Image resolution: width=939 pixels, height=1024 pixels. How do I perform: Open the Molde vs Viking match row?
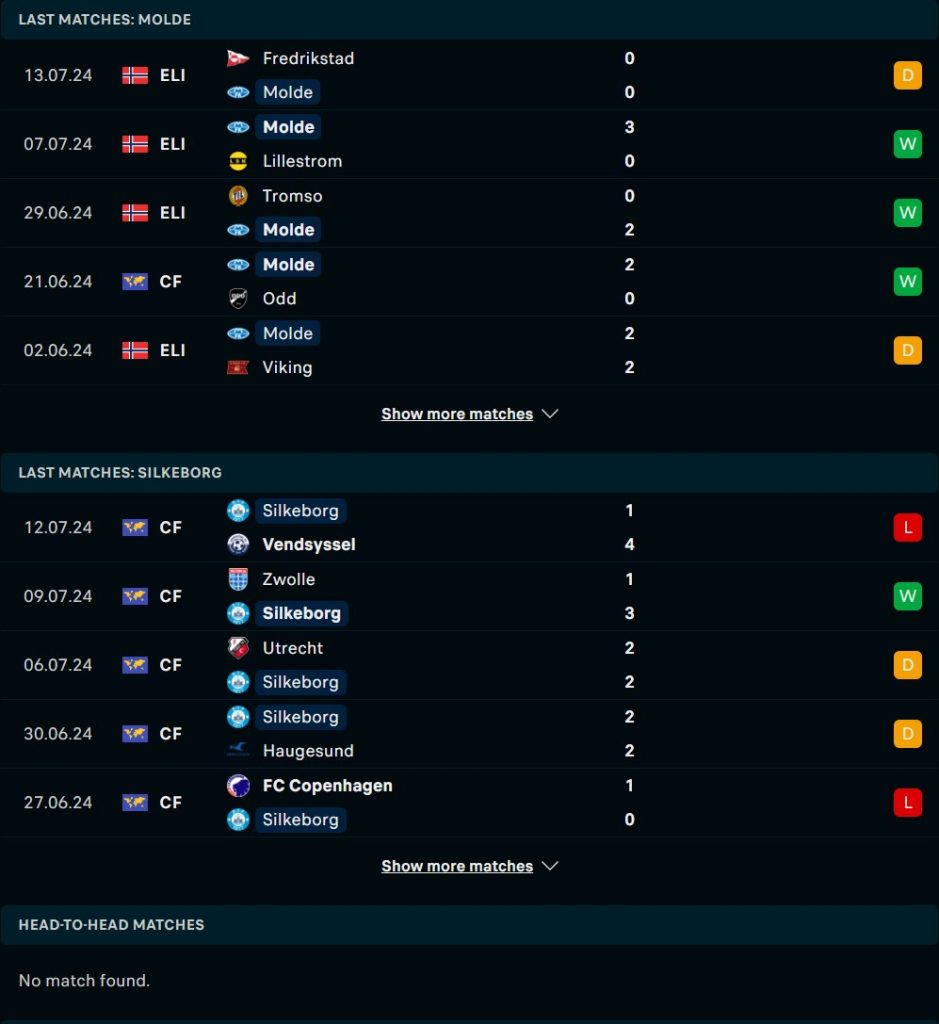click(470, 350)
